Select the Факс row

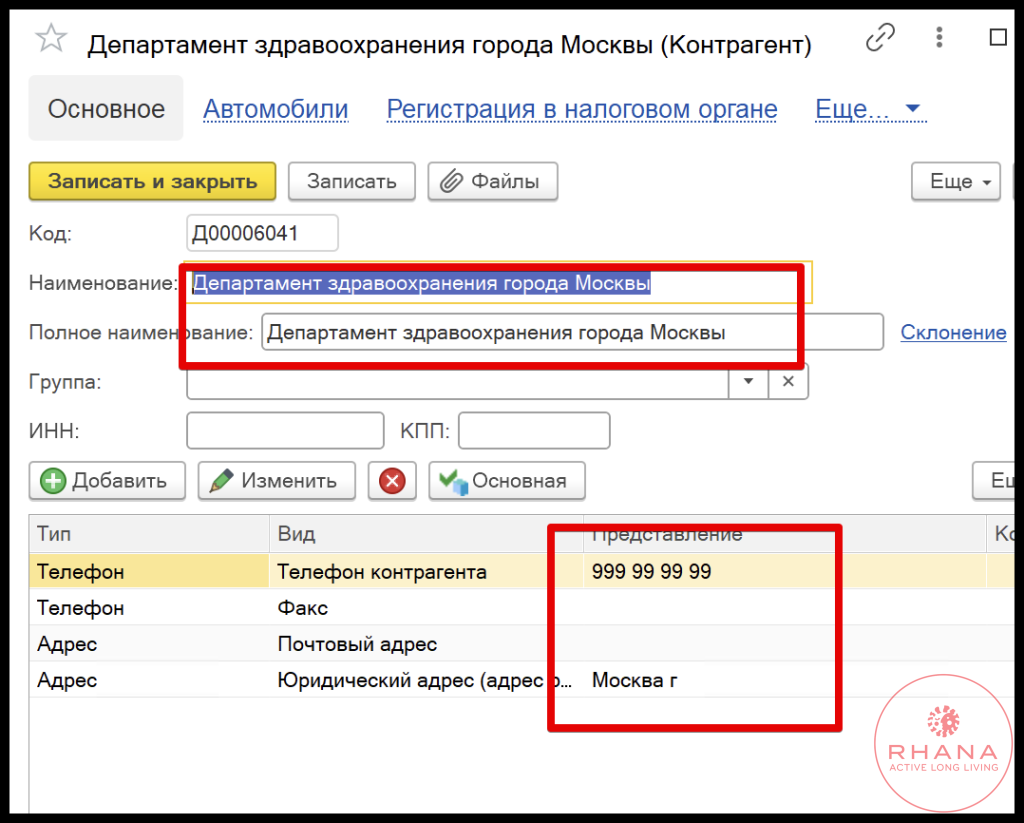click(521, 608)
